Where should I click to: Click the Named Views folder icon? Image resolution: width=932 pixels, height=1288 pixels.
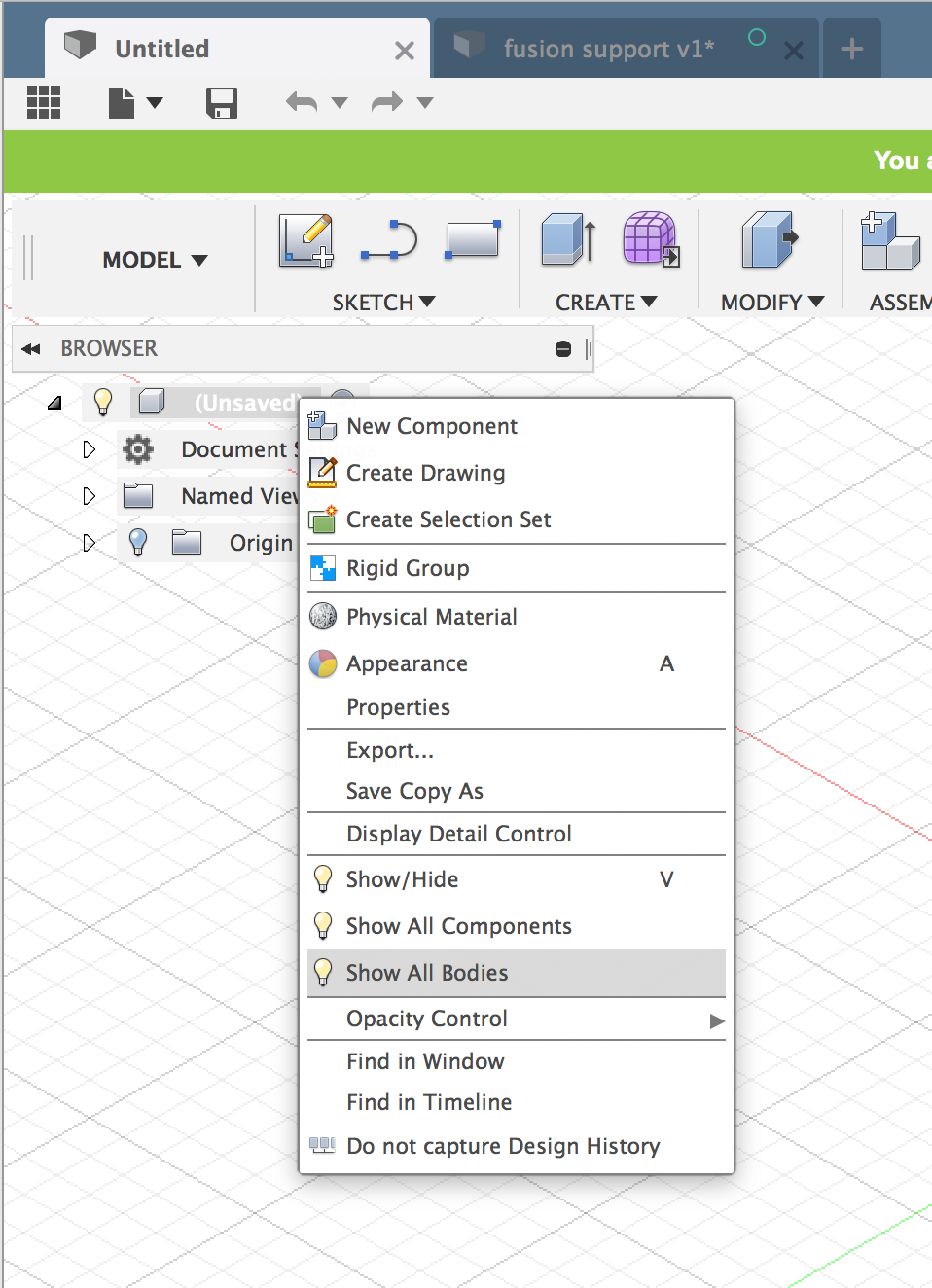pyautogui.click(x=138, y=496)
